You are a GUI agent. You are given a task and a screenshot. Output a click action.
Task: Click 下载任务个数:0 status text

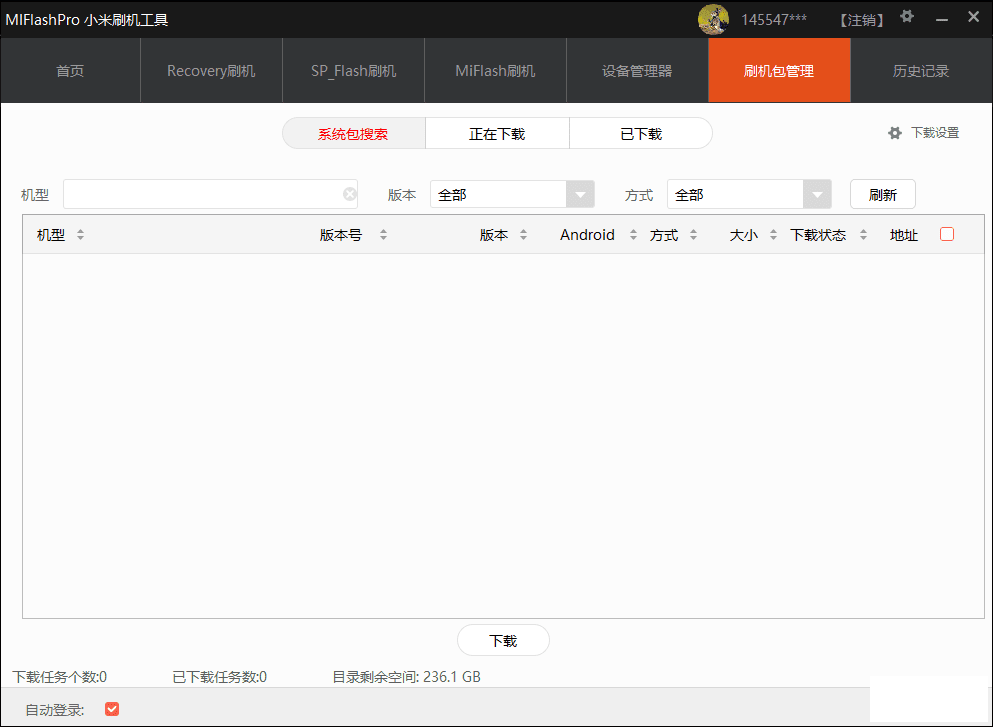point(60,677)
